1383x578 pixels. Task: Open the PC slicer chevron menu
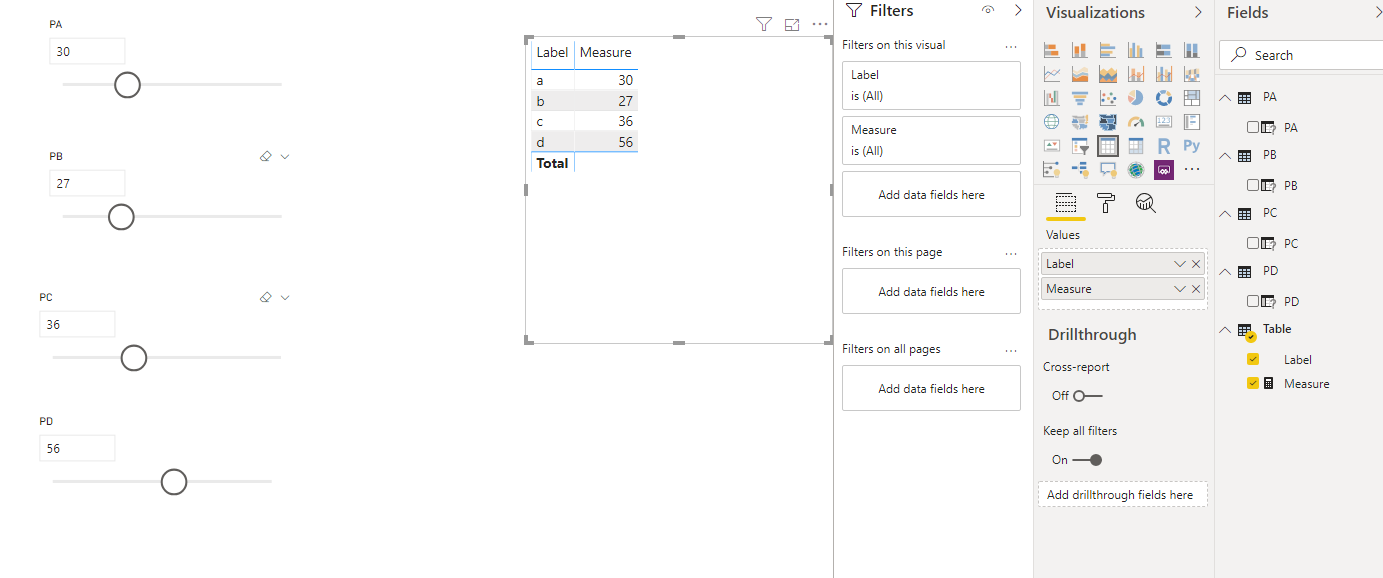[x=285, y=297]
